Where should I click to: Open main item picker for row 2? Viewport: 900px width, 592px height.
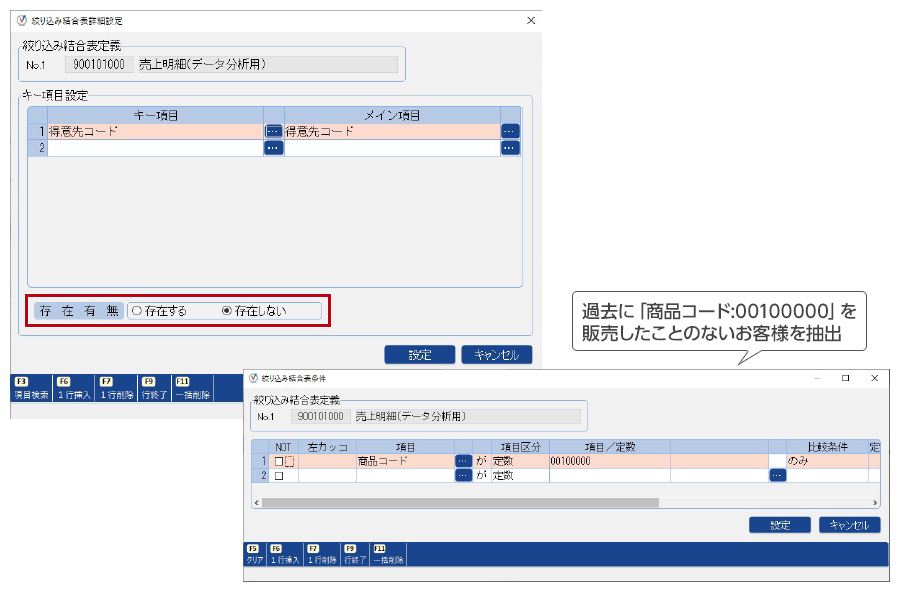510,148
